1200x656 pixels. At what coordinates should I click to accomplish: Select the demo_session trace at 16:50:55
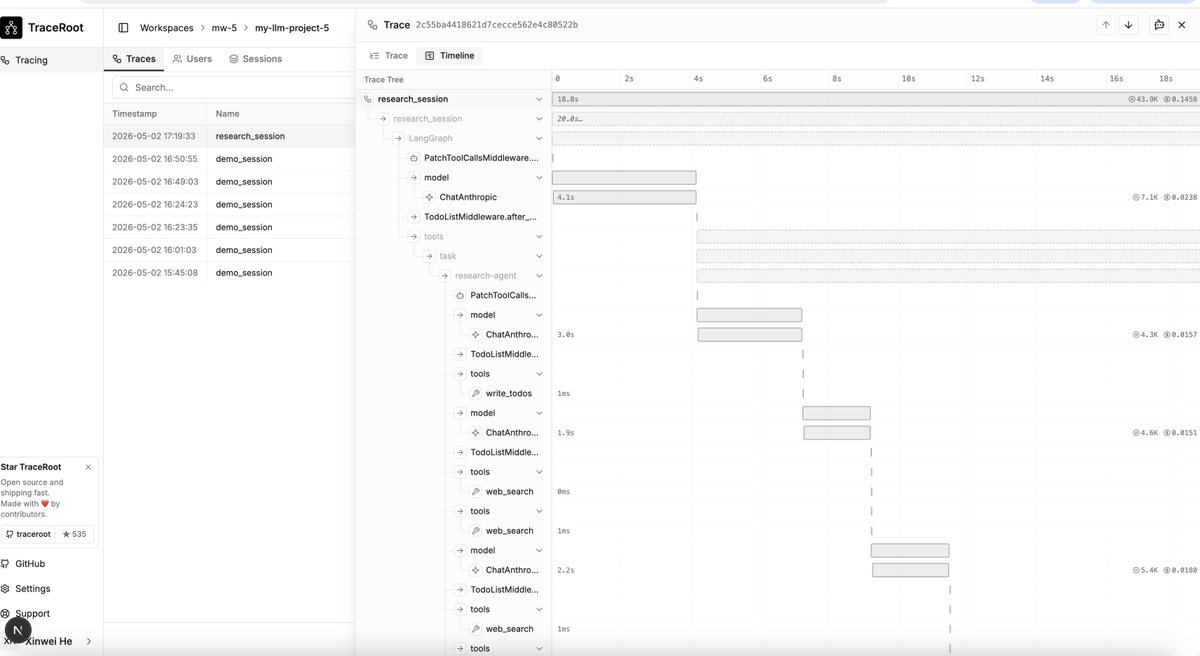(229, 159)
